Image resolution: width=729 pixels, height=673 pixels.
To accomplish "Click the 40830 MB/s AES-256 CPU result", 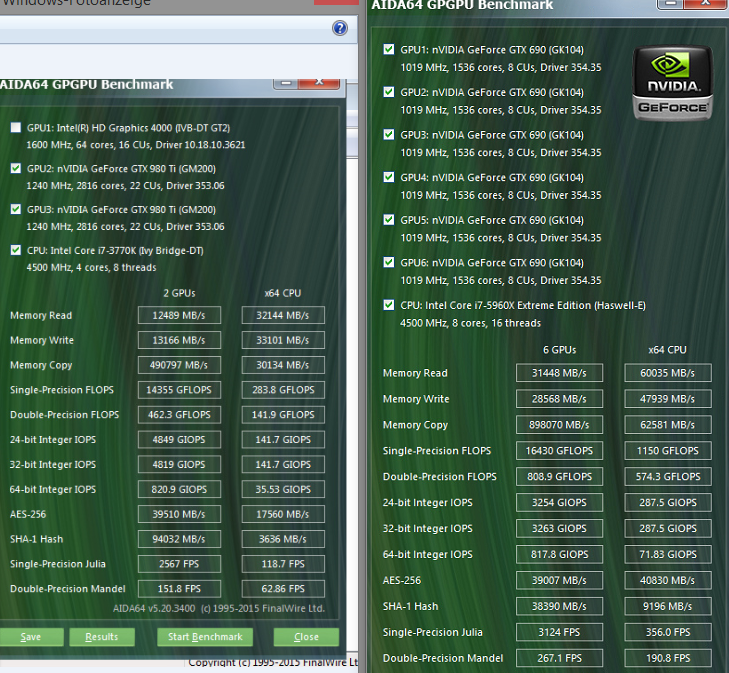I will pos(668,580).
